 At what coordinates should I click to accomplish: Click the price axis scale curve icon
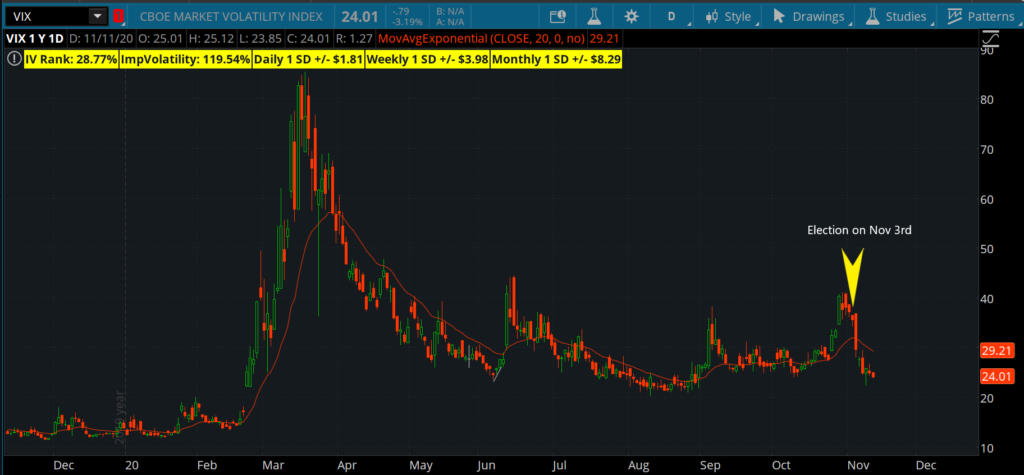(x=990, y=39)
